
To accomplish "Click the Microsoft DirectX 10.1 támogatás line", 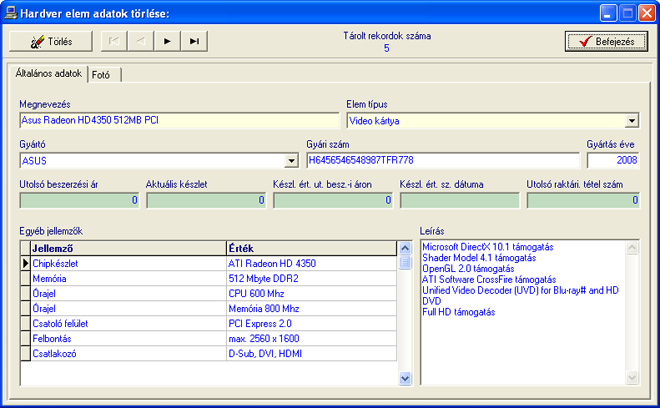I will (x=487, y=247).
